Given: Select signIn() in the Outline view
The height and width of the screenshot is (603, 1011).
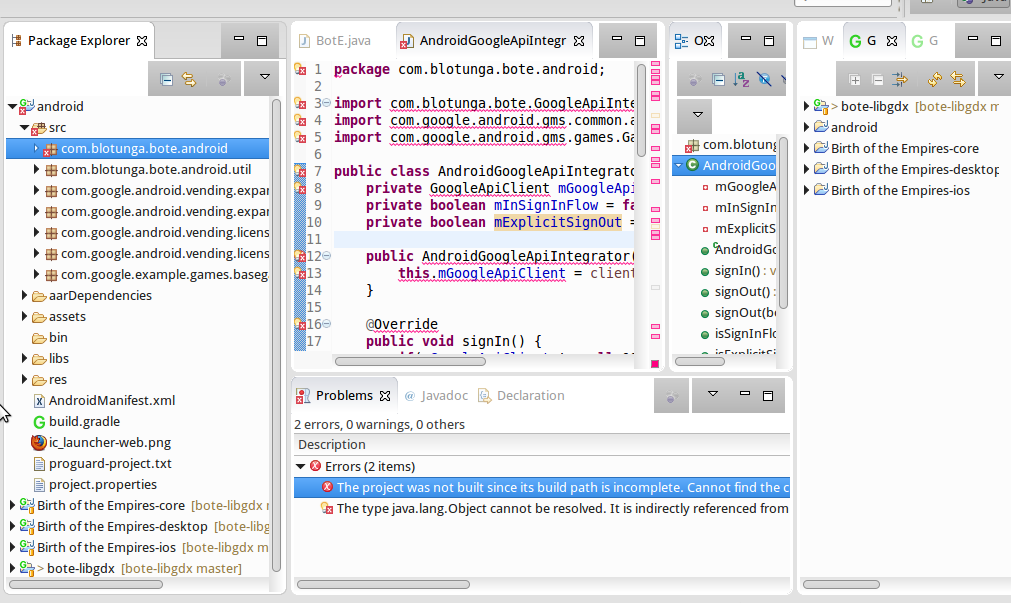Looking at the screenshot, I should coord(738,271).
